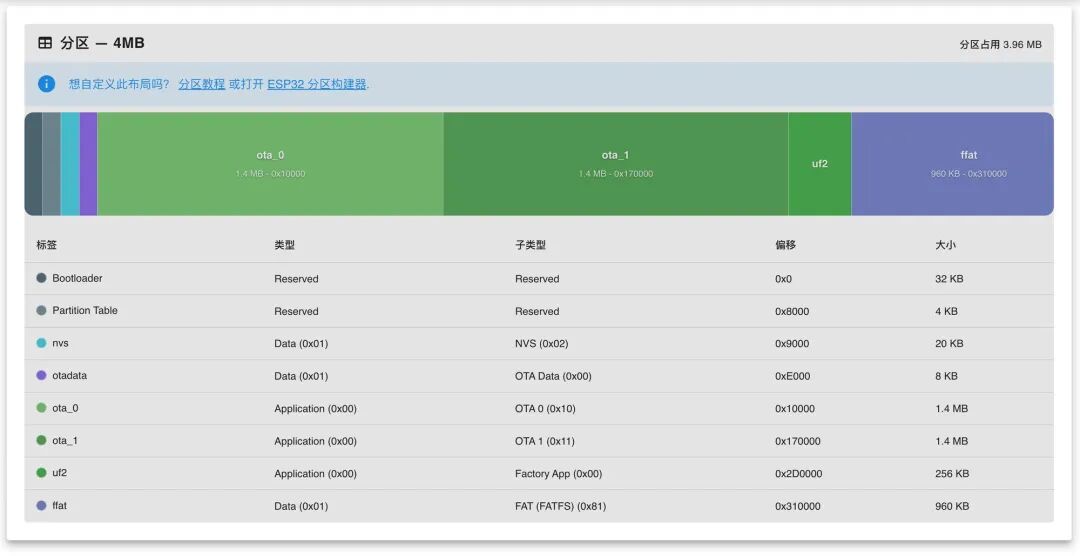This screenshot has width=1080, height=556.
Task: Click the FAT (FATFS) (0x81) subtype cell
Action: tap(561, 506)
